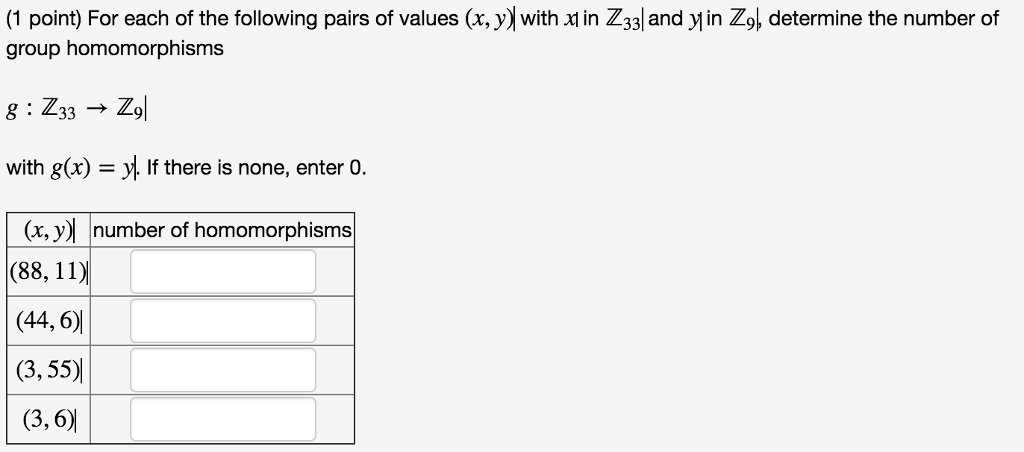
Task: Click the 'group homomorphisms' text line
Action: click(x=115, y=48)
